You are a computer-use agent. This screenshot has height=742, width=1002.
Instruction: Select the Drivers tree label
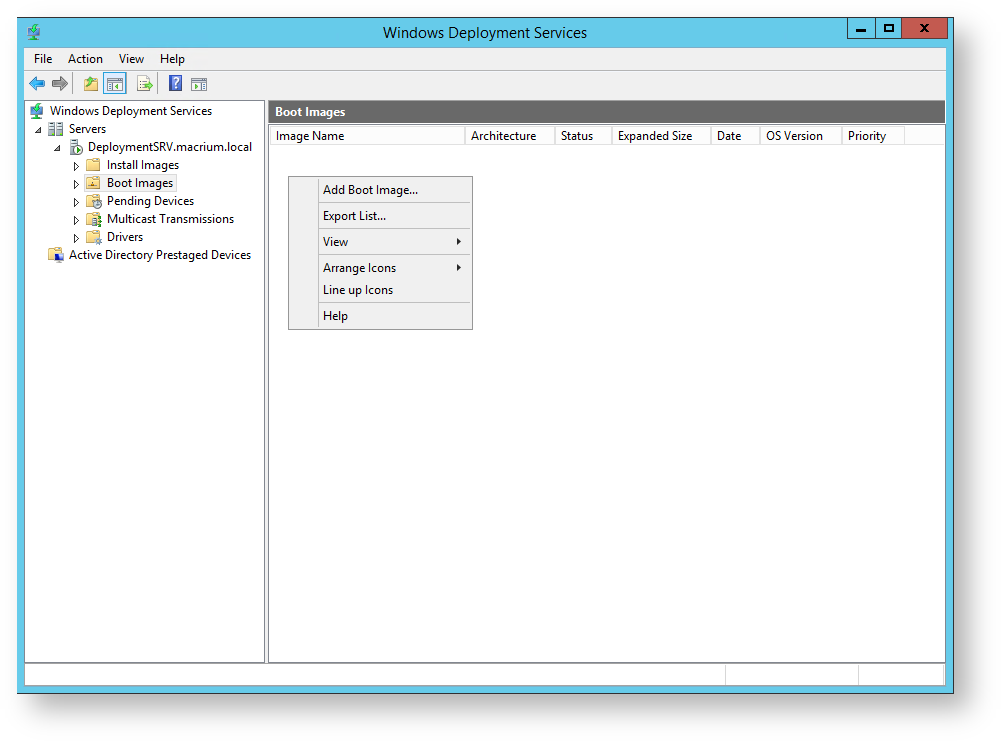125,236
